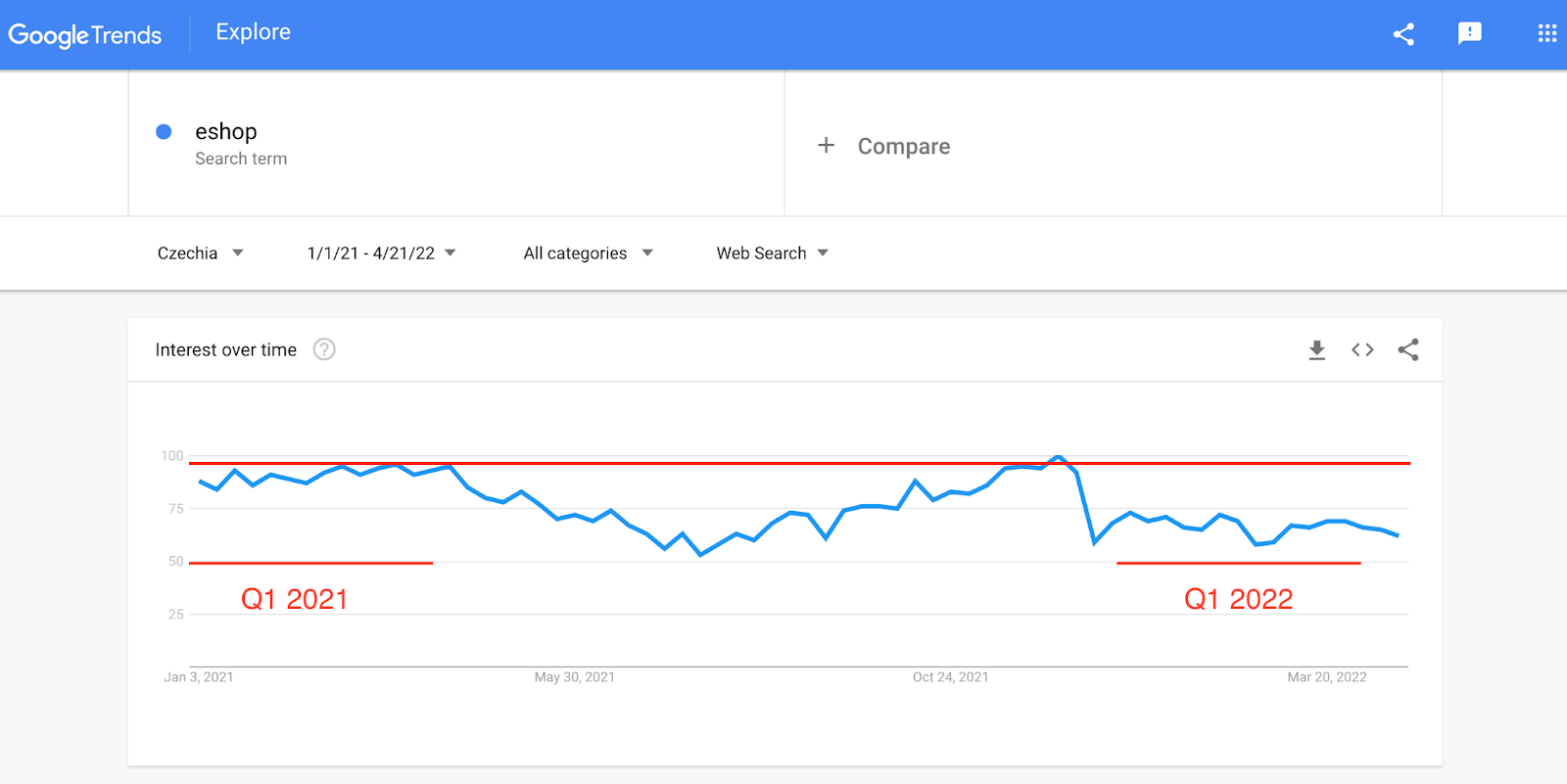Click the Oct 24, 2021 axis label
This screenshot has width=1567, height=784.
click(x=950, y=676)
